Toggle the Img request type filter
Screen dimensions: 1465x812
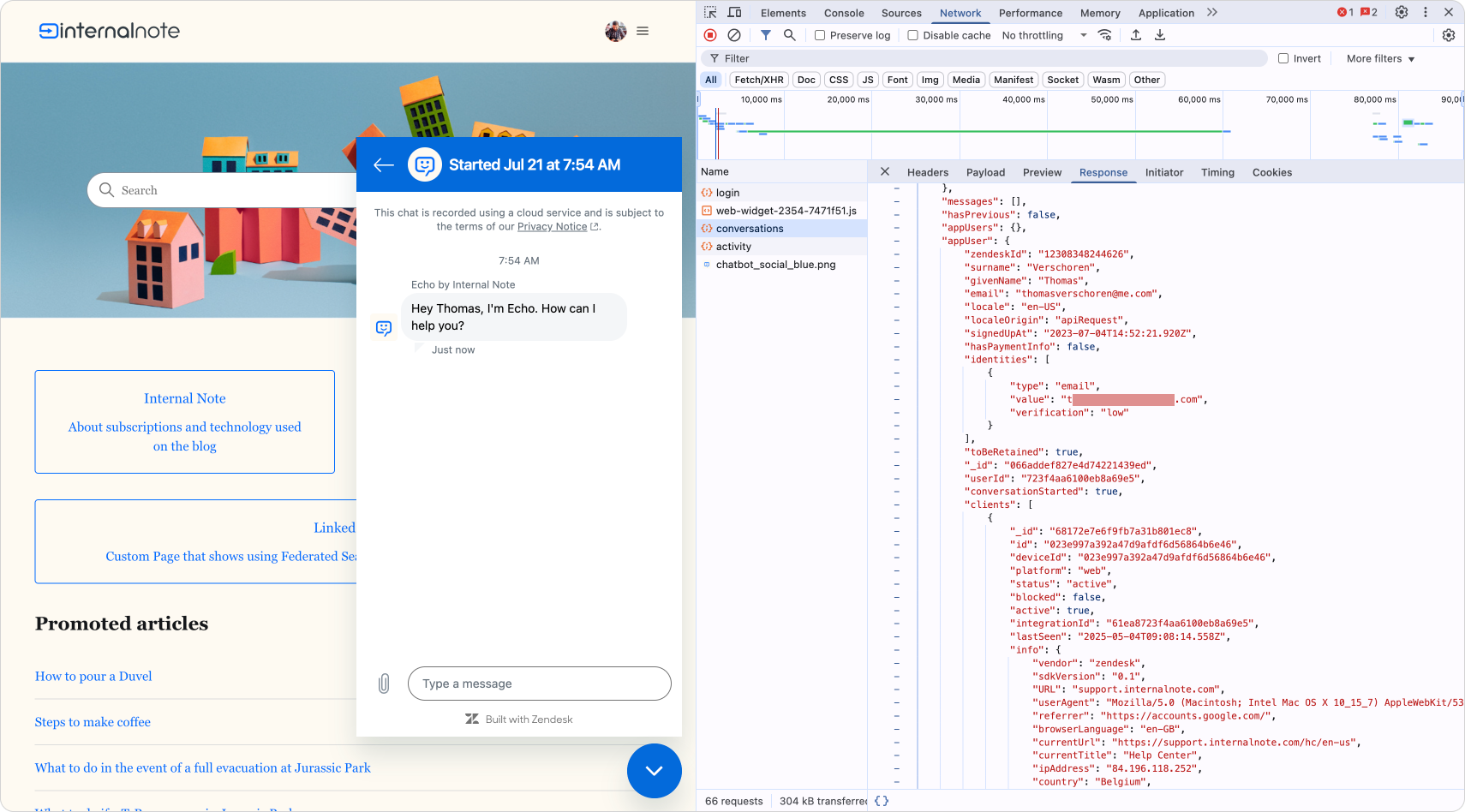[930, 80]
